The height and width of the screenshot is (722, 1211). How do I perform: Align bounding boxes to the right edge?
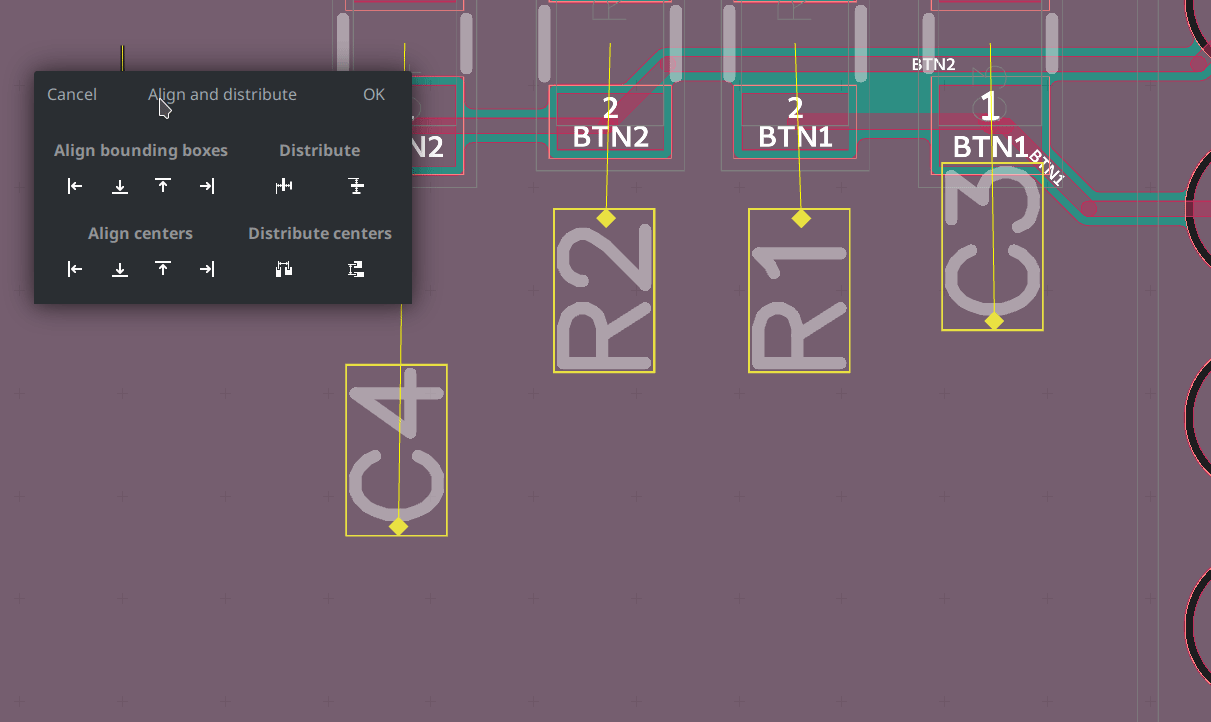[x=206, y=186]
